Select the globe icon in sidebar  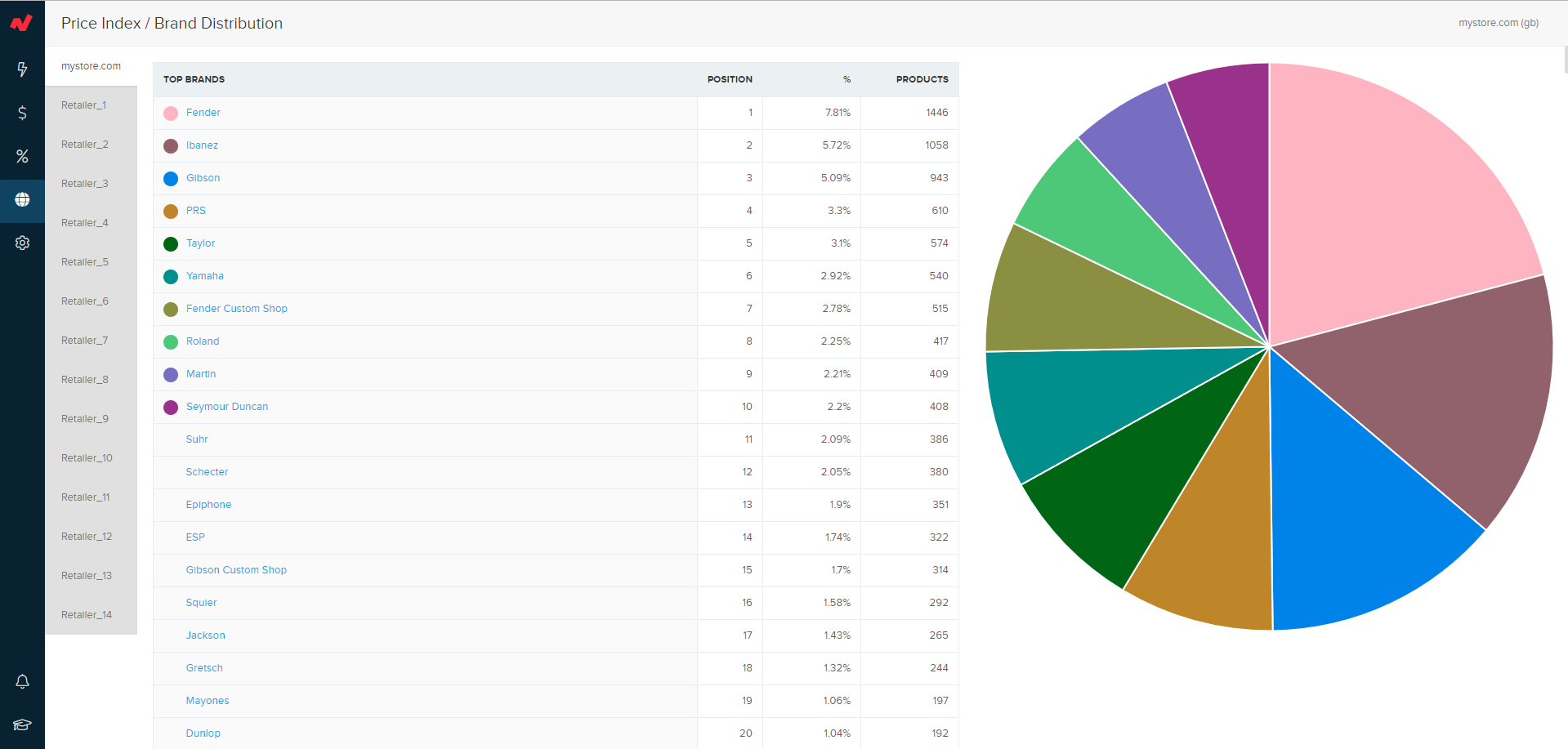pos(22,200)
